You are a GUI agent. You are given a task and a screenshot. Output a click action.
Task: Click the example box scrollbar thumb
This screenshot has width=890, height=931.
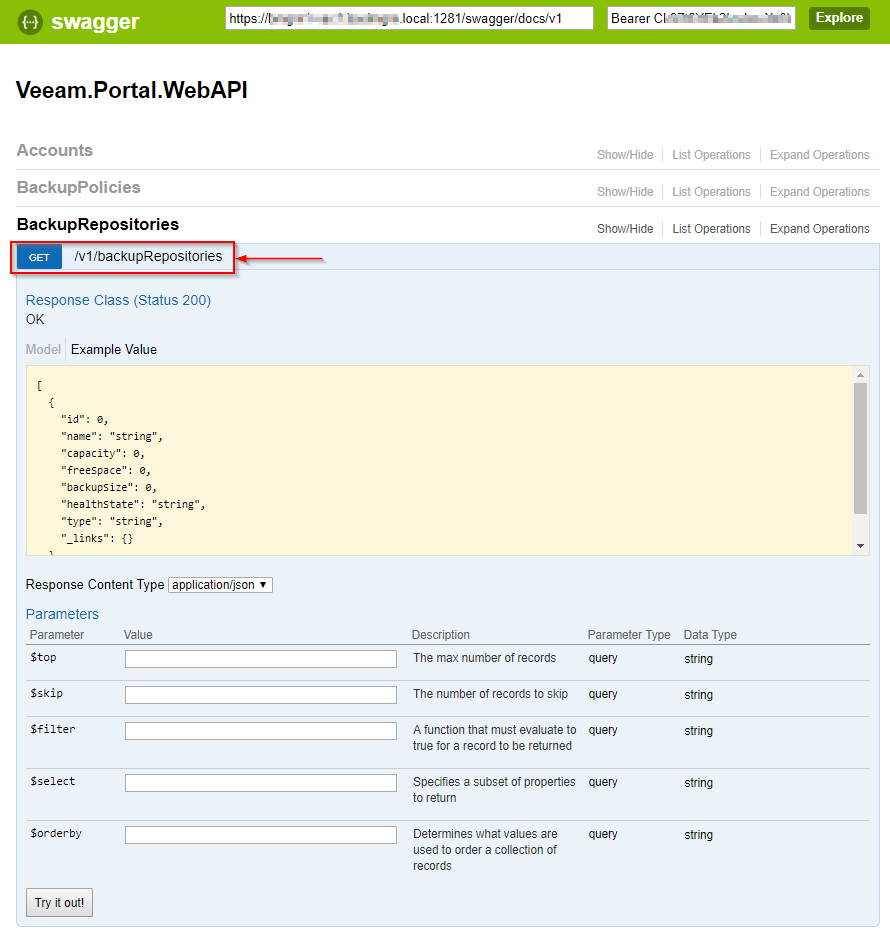point(860,448)
